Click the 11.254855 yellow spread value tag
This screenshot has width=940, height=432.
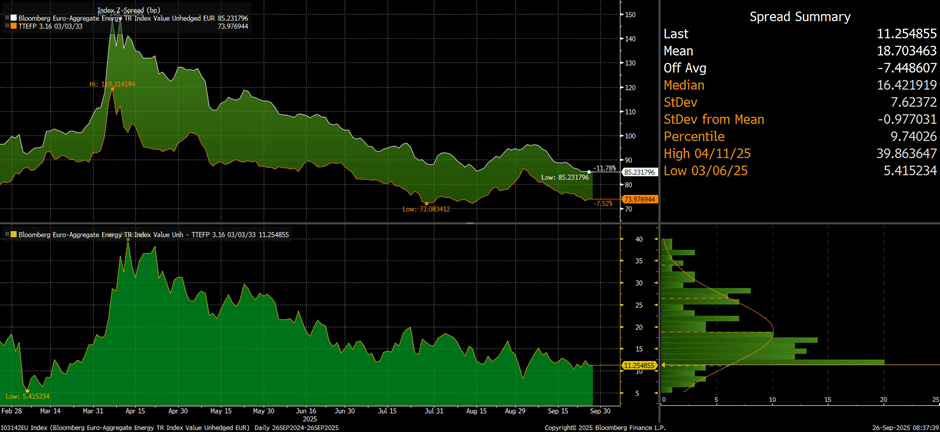coord(639,366)
